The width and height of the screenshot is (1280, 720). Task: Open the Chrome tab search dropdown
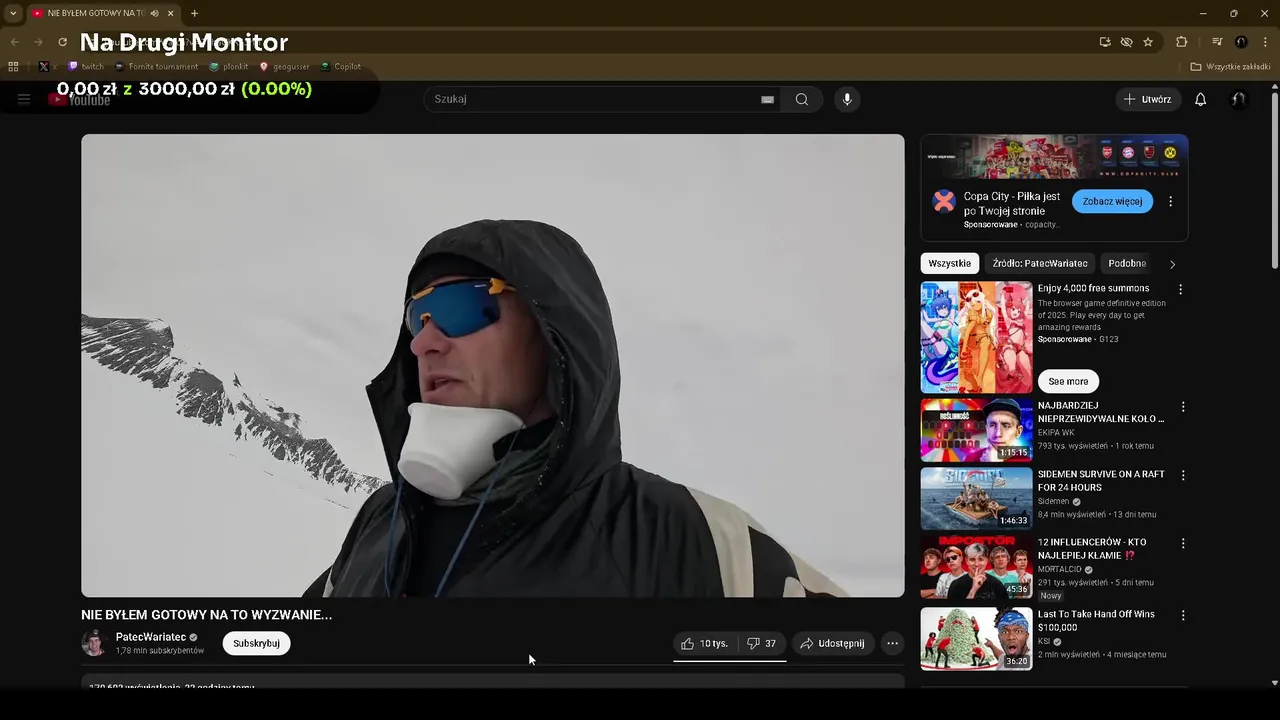tap(13, 13)
